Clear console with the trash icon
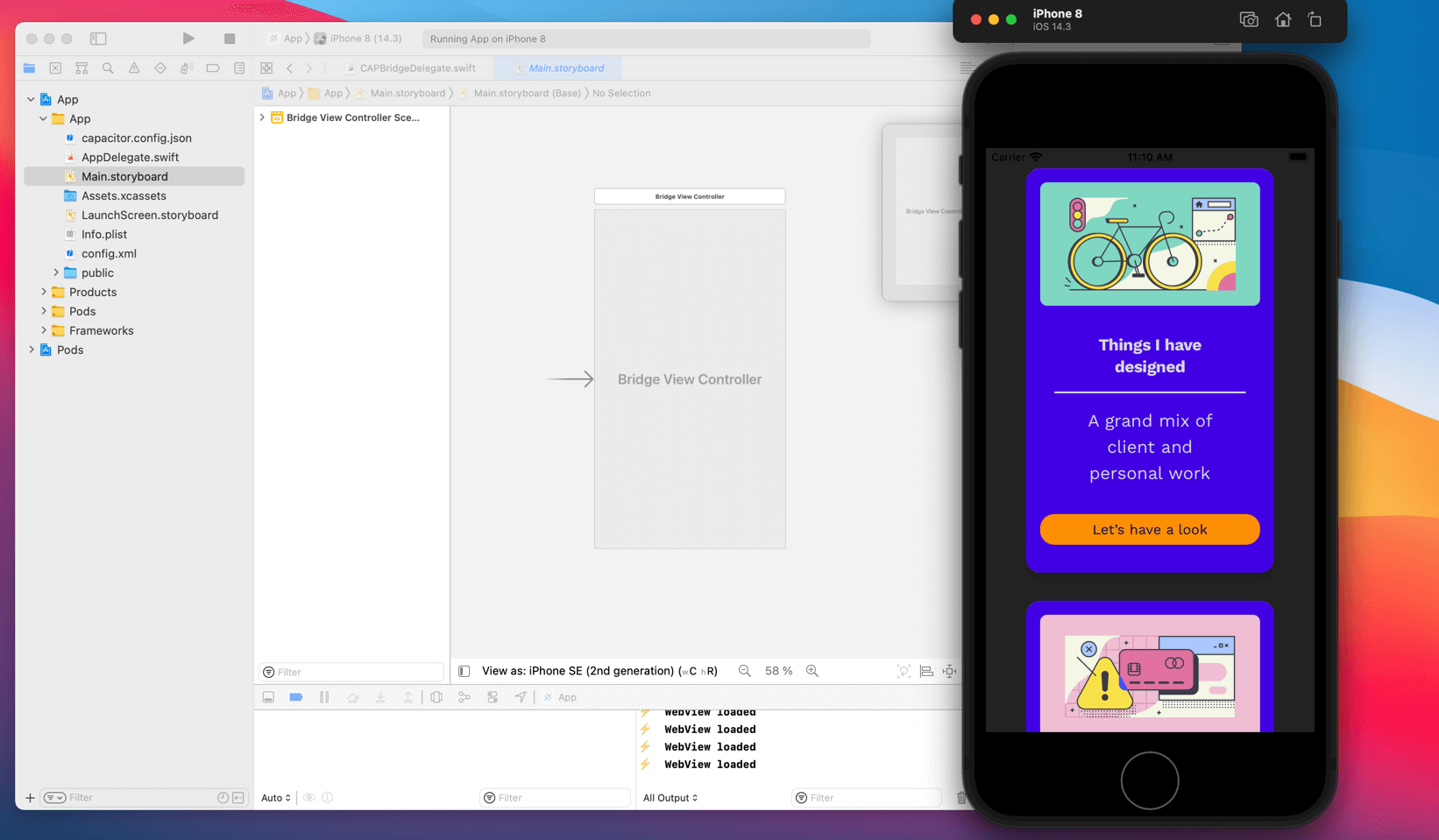Image resolution: width=1439 pixels, height=840 pixels. tap(961, 798)
